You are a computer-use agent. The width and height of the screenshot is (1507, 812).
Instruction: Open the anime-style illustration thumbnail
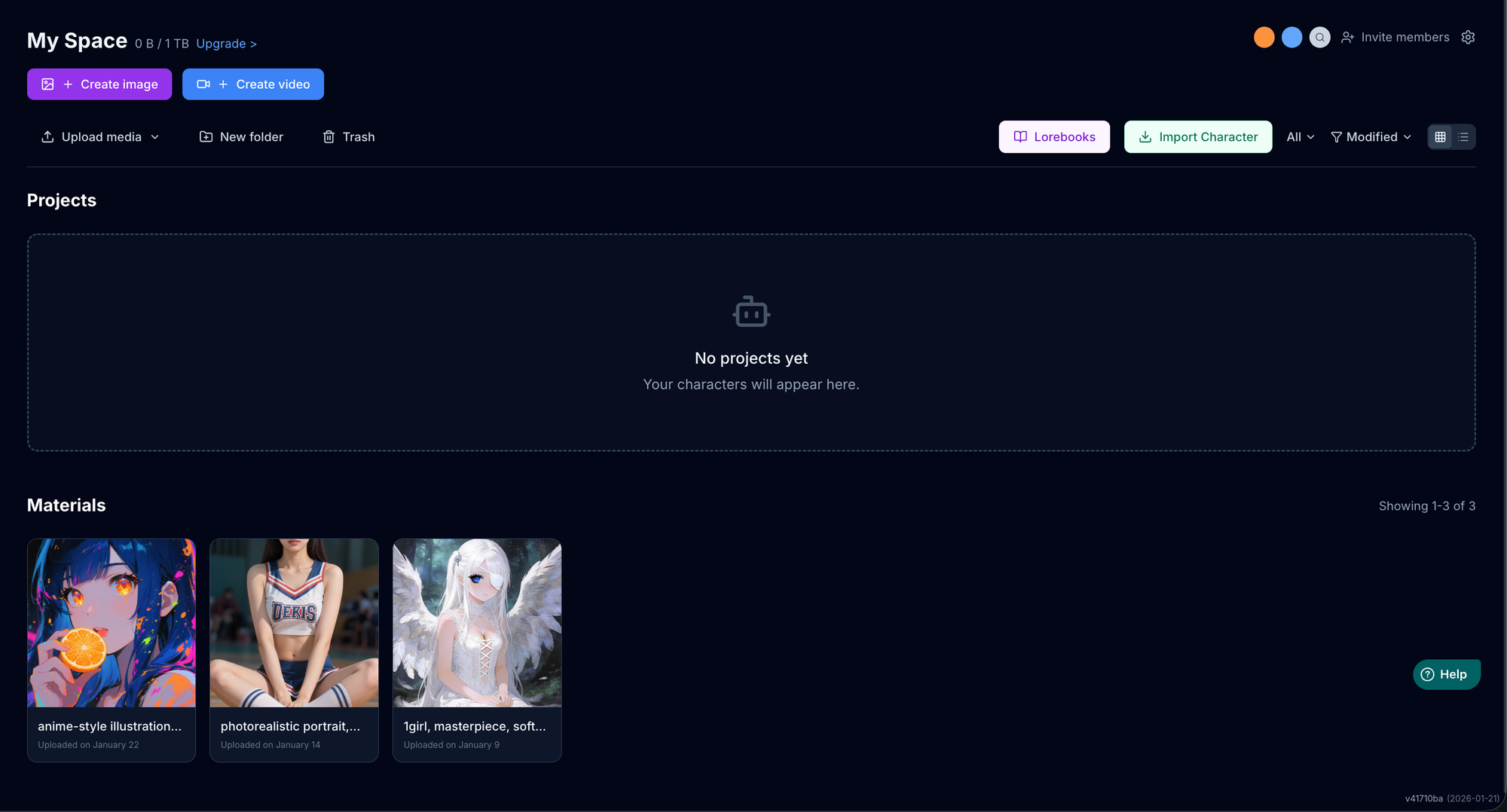coord(112,622)
